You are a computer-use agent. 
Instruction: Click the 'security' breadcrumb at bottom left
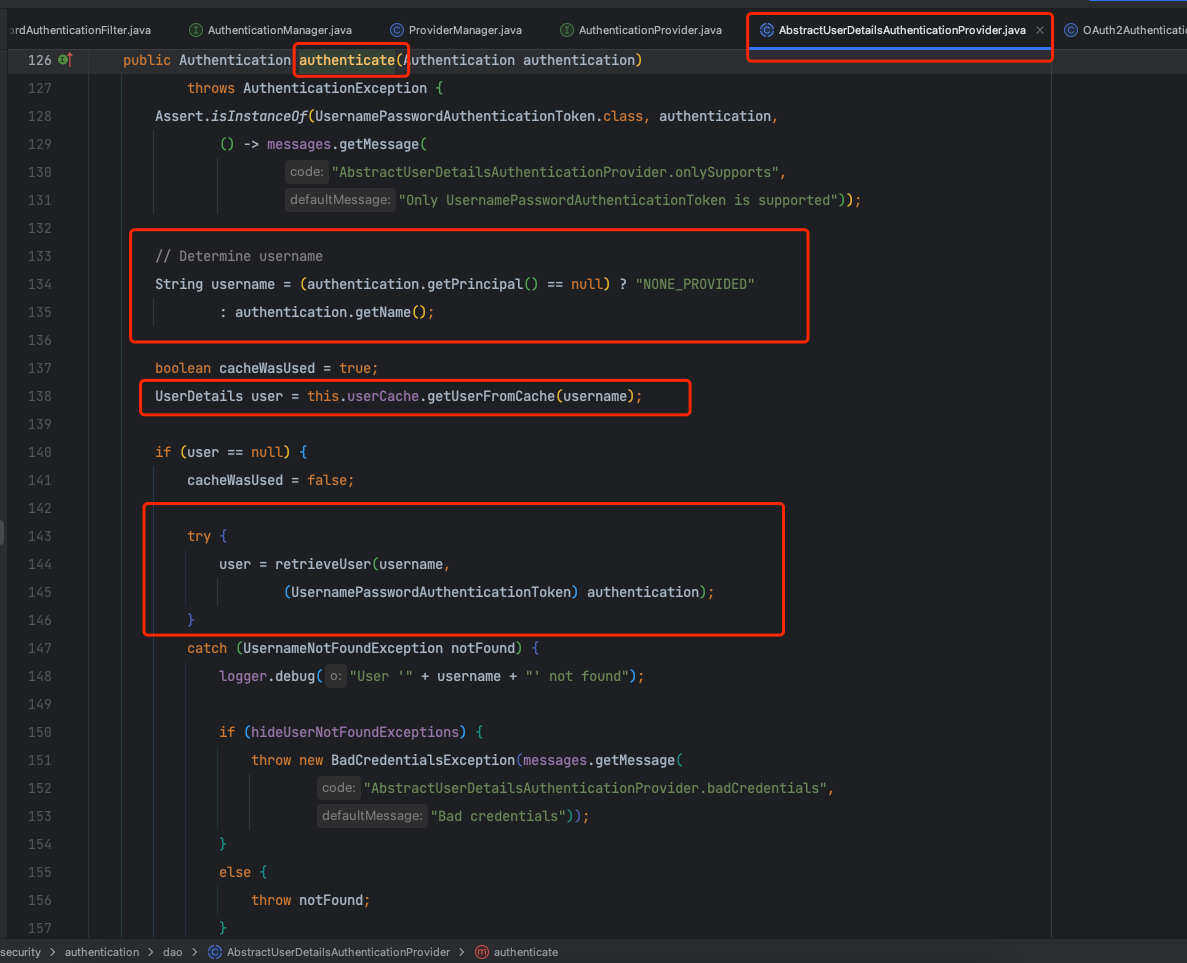[21, 952]
